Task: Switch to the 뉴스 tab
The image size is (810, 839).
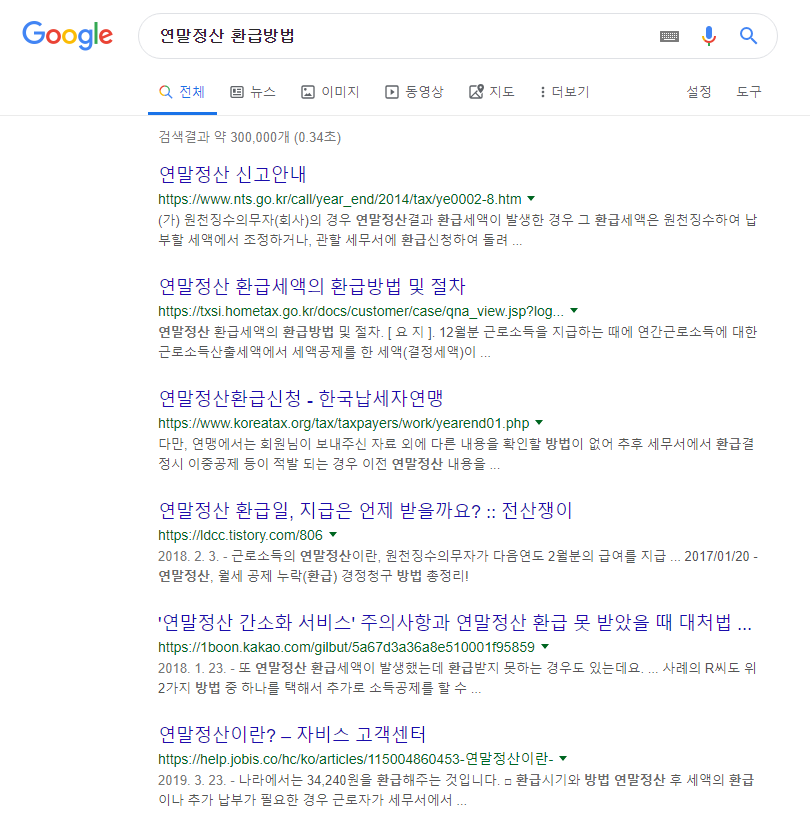Action: pos(253,92)
